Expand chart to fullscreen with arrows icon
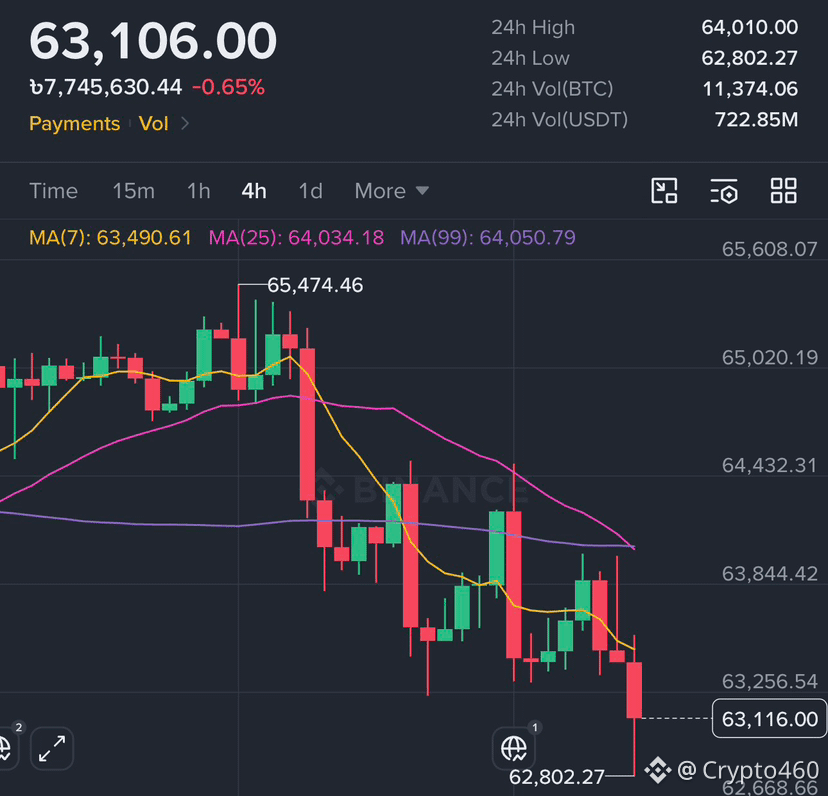The height and width of the screenshot is (796, 828). (52, 748)
